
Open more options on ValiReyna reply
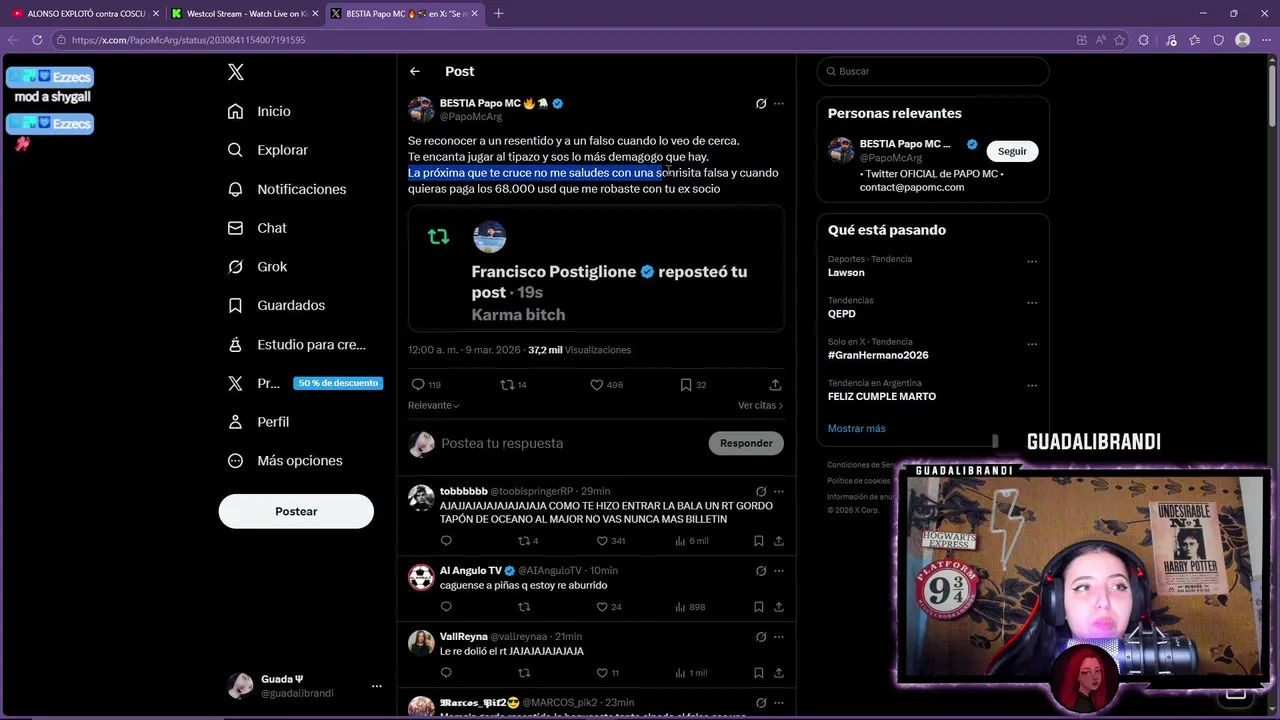(779, 636)
